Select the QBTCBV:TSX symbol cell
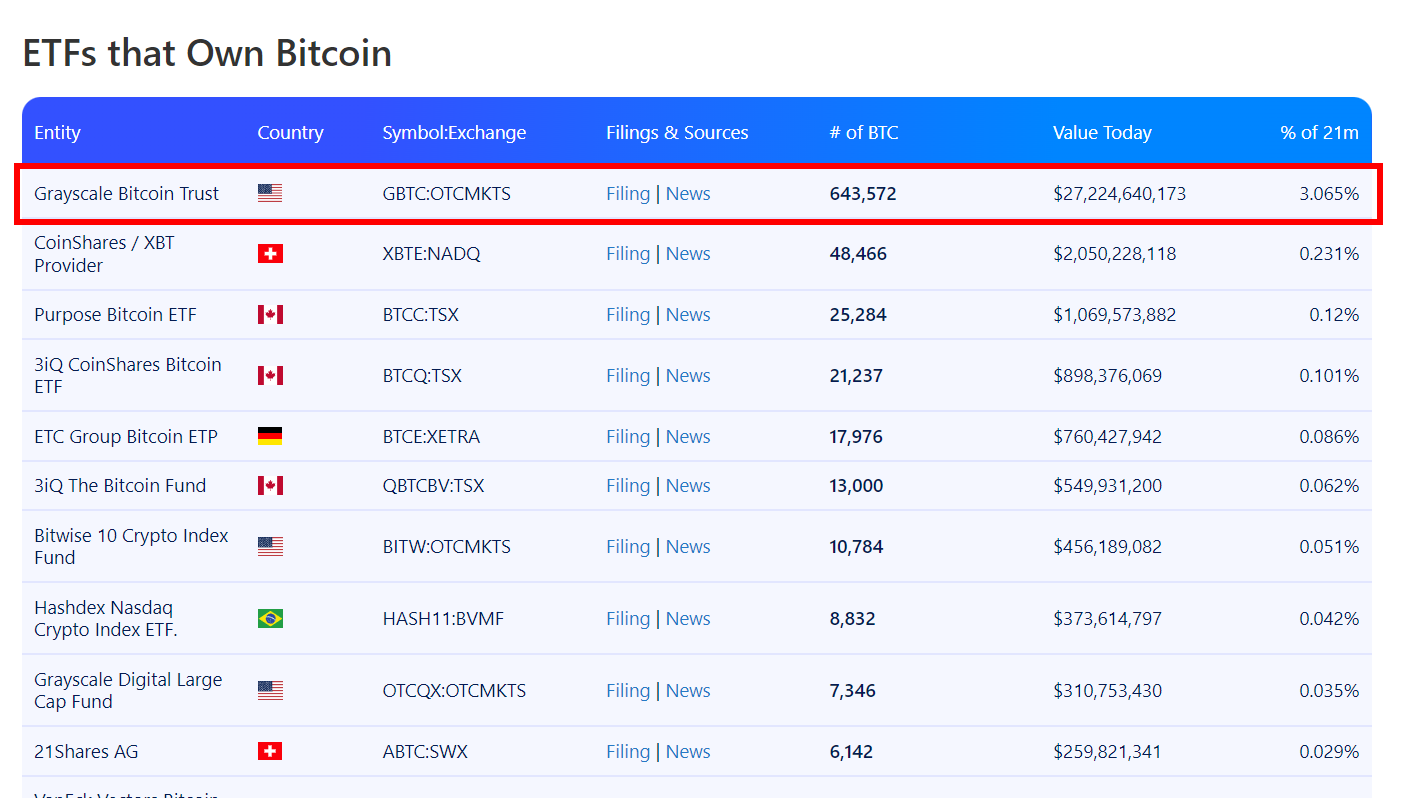The width and height of the screenshot is (1403, 798). [433, 486]
